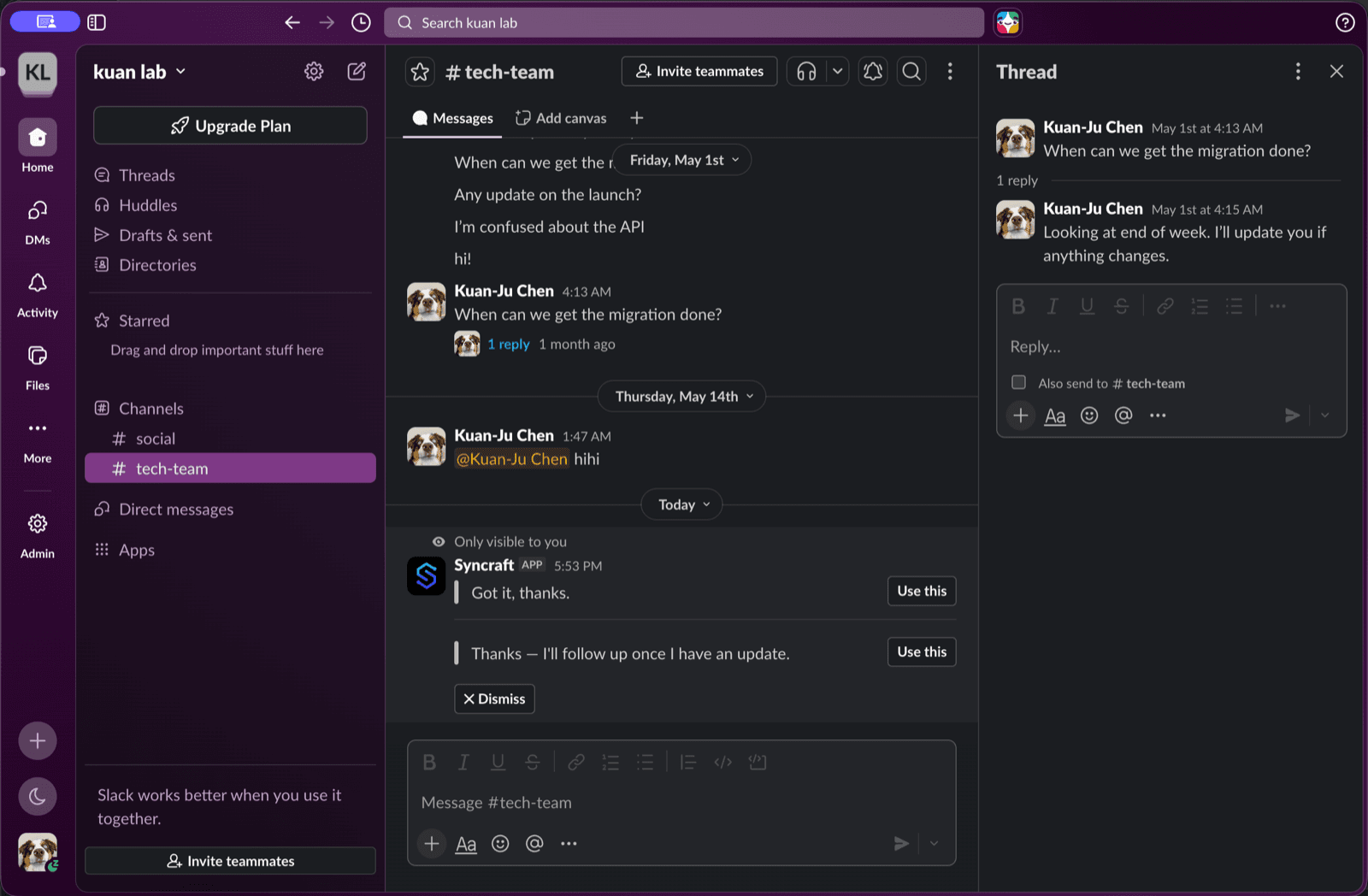Viewport: 1368px width, 896px height.
Task: Open the Thursday, May 14th date dropdown
Action: 681,396
